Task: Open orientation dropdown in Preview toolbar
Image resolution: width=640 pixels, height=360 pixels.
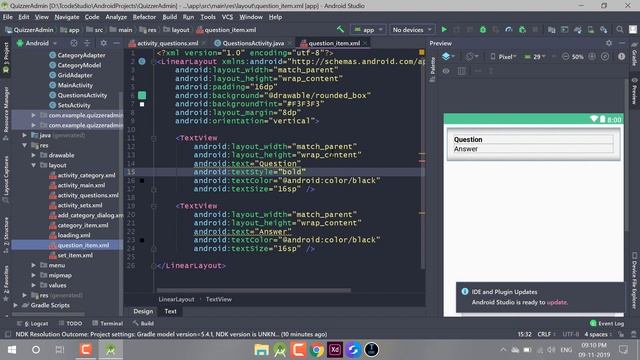Action: tap(472, 57)
